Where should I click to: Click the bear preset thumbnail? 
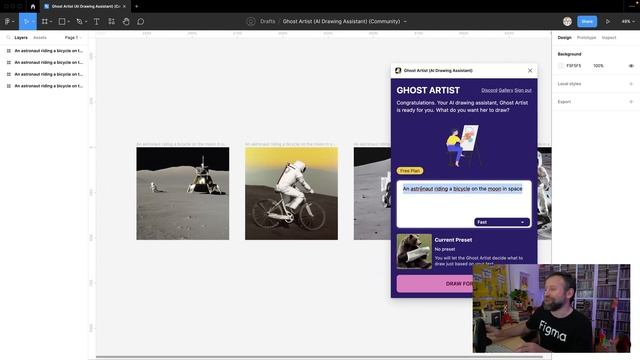pyautogui.click(x=414, y=251)
